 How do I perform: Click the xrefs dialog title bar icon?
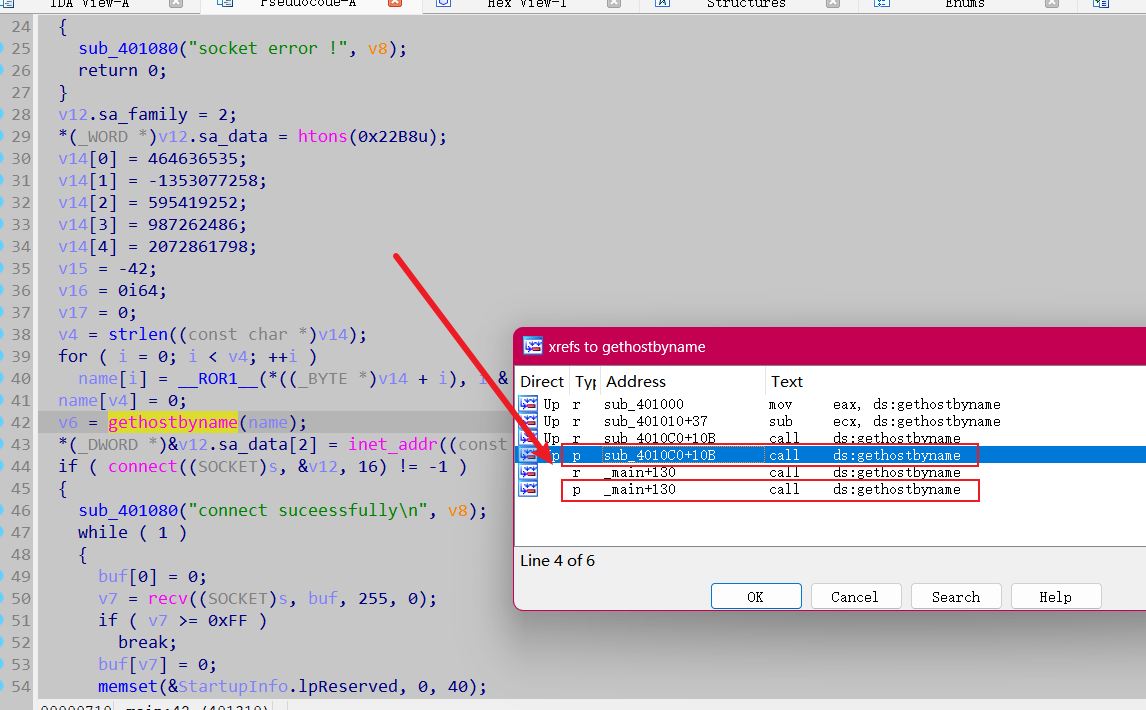coord(533,346)
